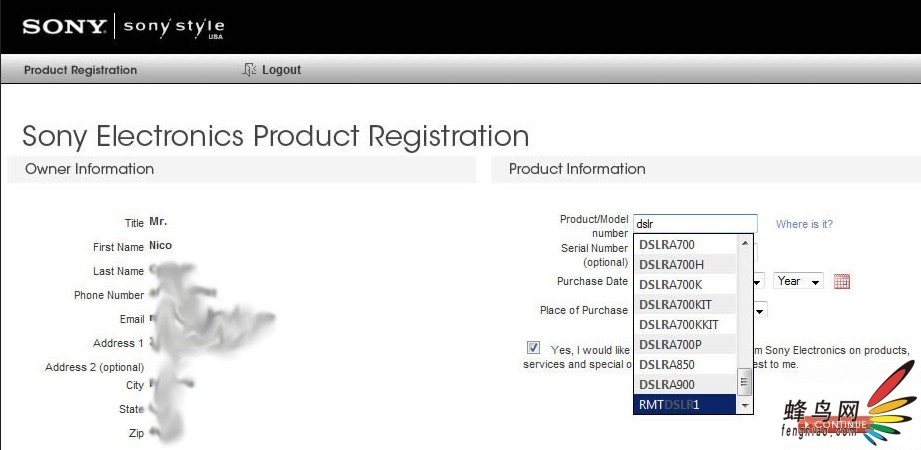The width and height of the screenshot is (921, 450).
Task: Open the Year dropdown
Action: (798, 281)
